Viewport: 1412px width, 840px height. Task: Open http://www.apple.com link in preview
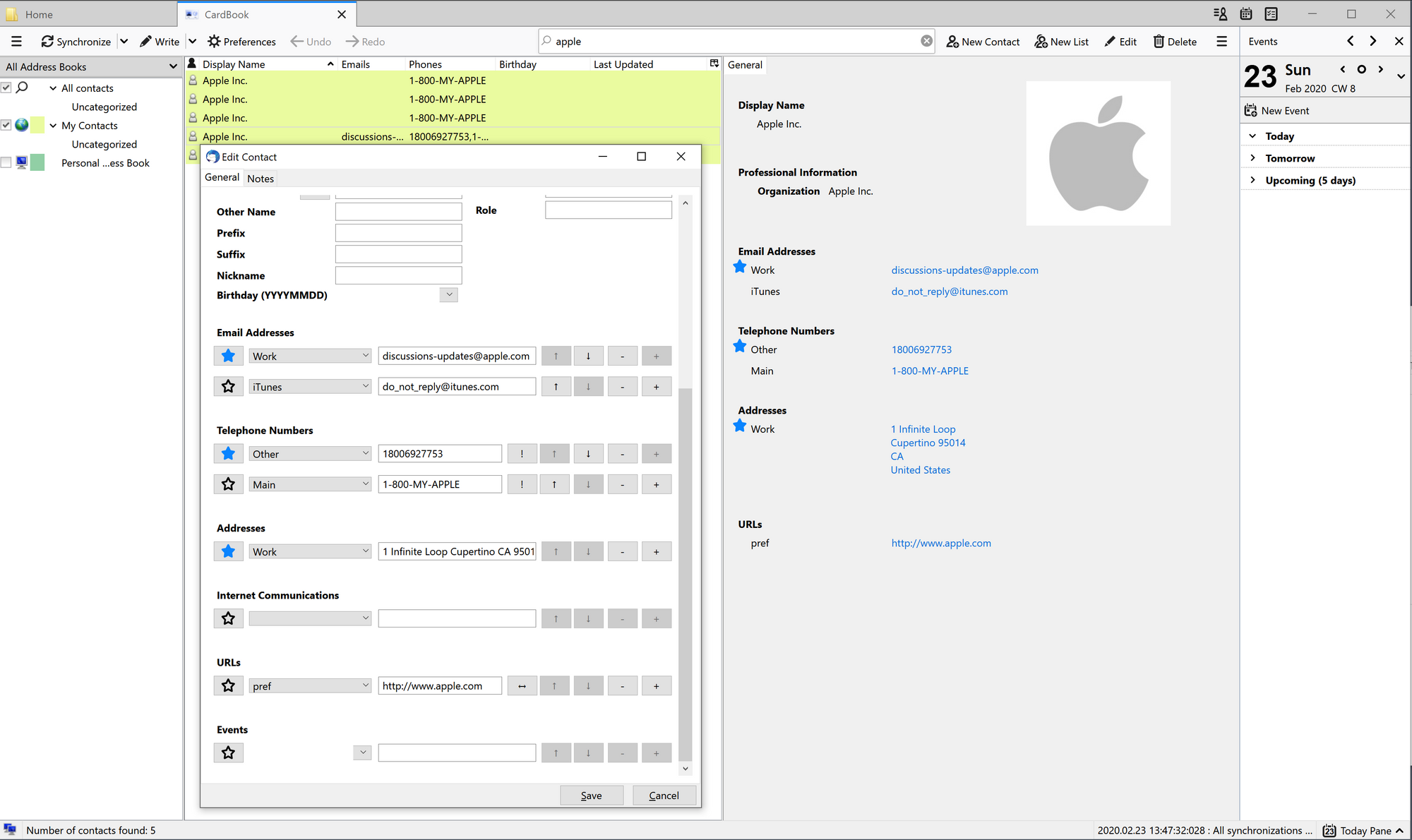pos(941,543)
